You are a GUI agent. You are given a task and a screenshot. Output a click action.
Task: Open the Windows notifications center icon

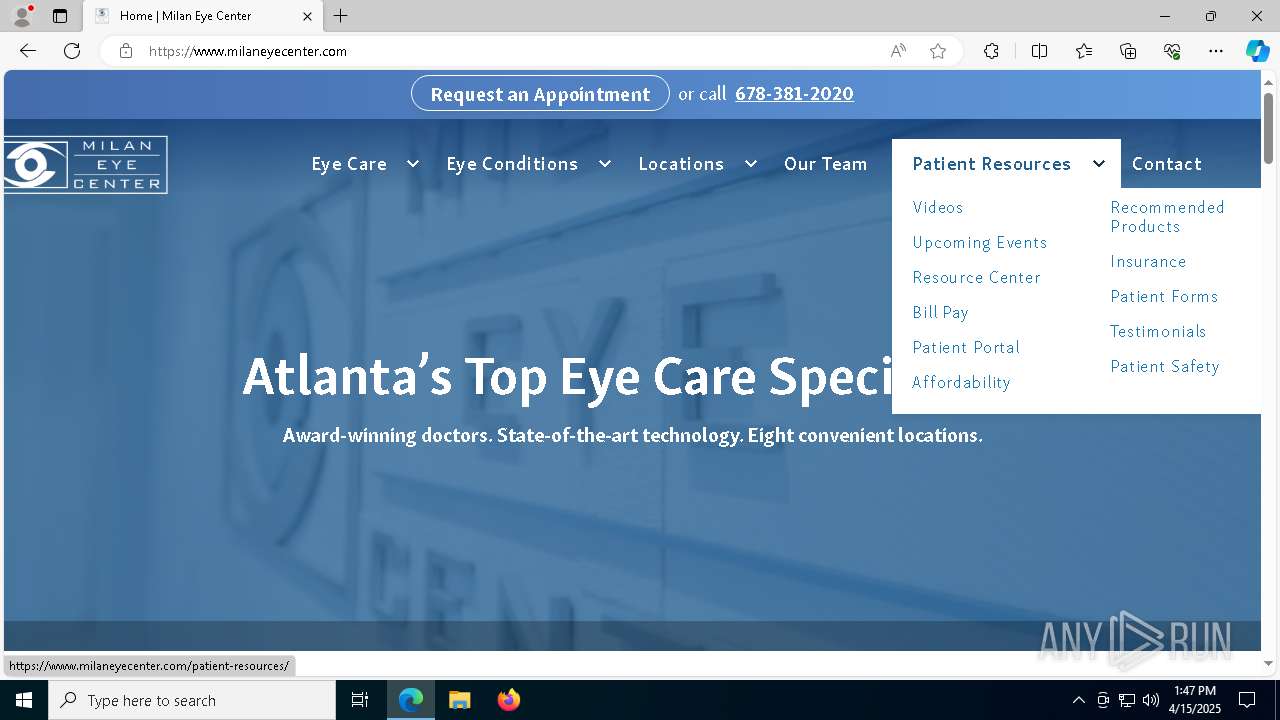pyautogui.click(x=1247, y=700)
